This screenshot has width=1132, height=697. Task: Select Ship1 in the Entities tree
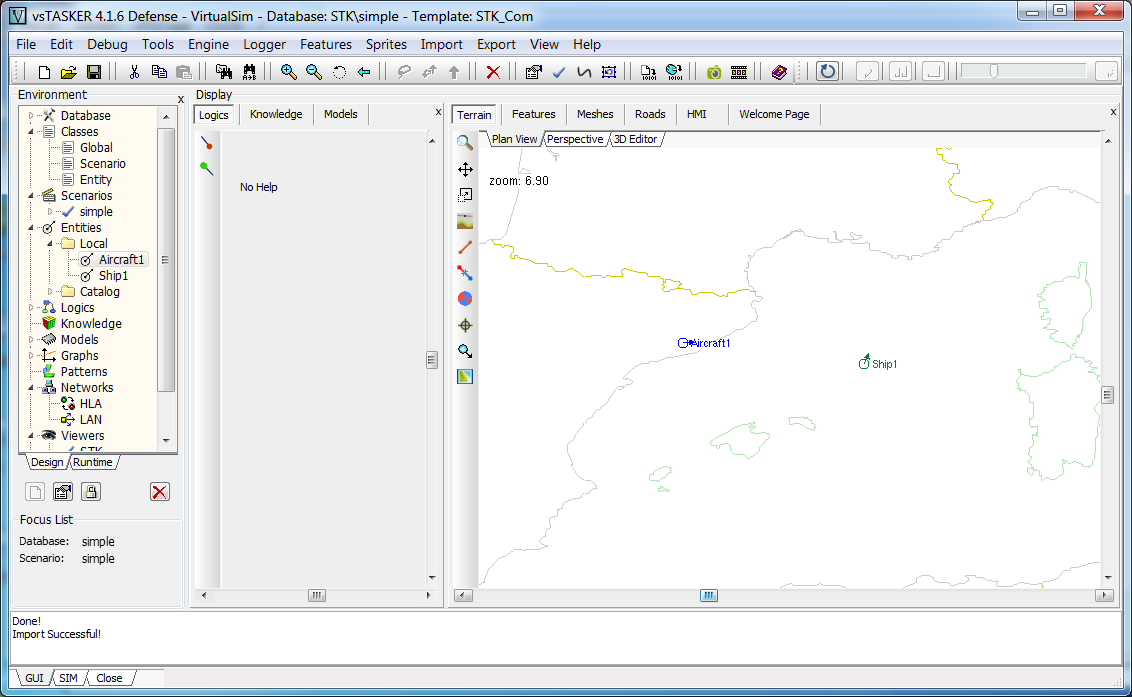coord(112,276)
